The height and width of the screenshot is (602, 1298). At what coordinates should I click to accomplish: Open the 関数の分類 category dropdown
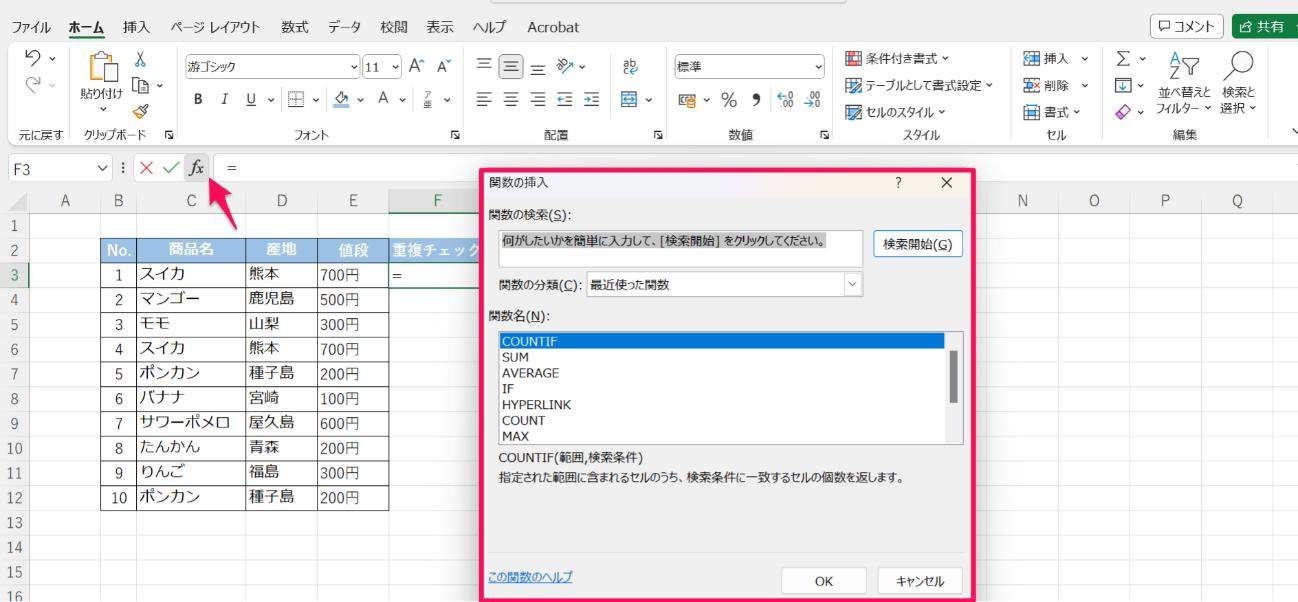(x=851, y=284)
